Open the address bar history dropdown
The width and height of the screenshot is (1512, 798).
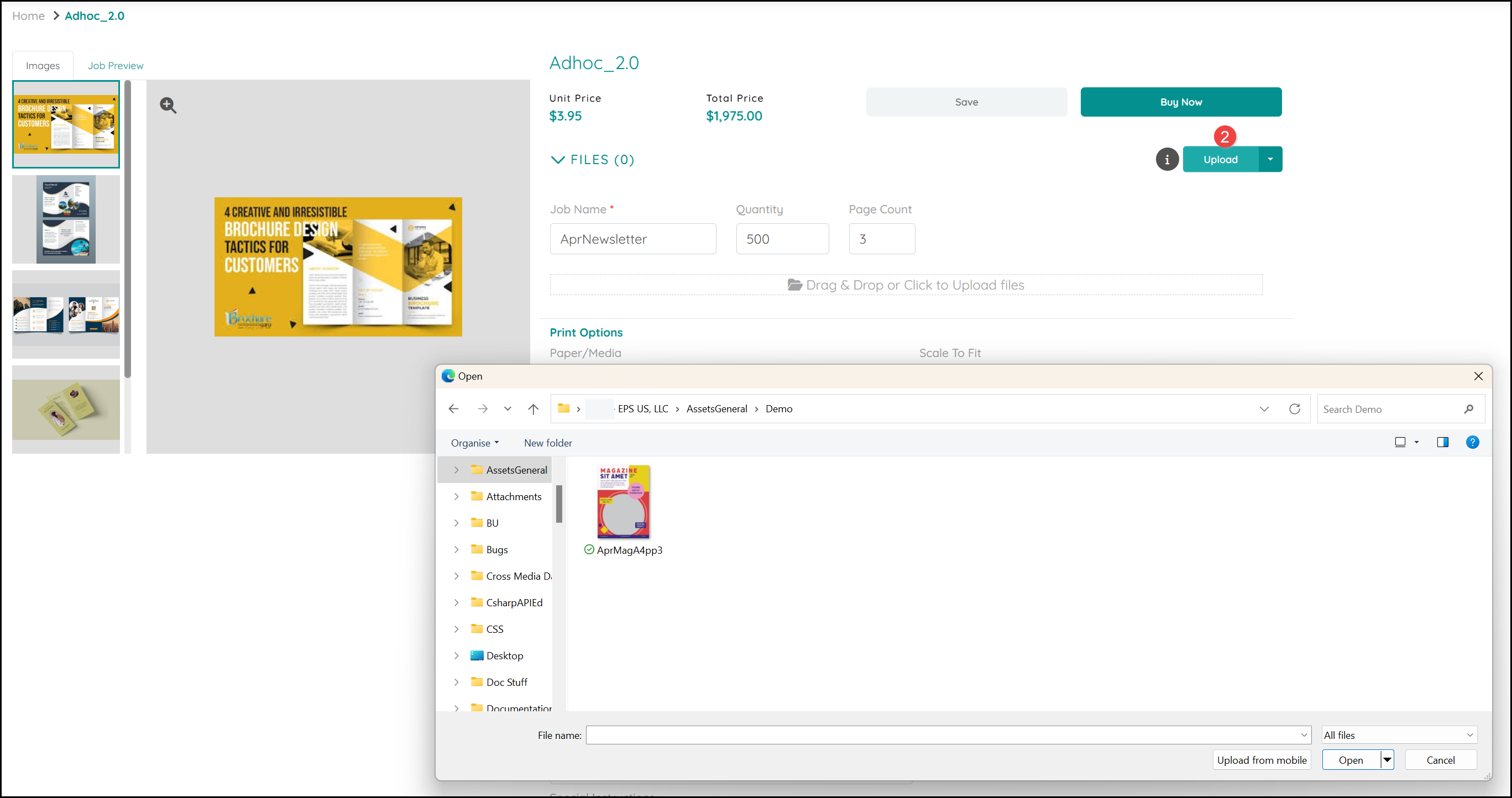pyautogui.click(x=1264, y=409)
